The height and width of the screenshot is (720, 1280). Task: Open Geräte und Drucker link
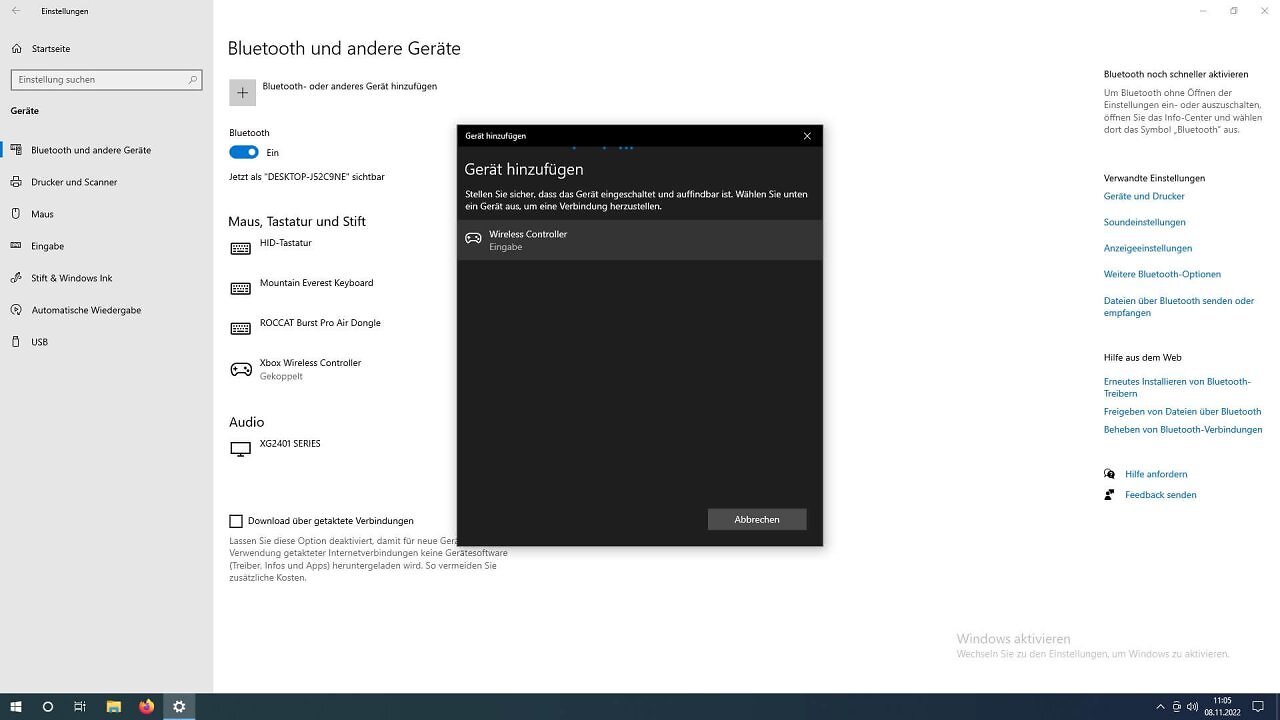tap(1144, 196)
